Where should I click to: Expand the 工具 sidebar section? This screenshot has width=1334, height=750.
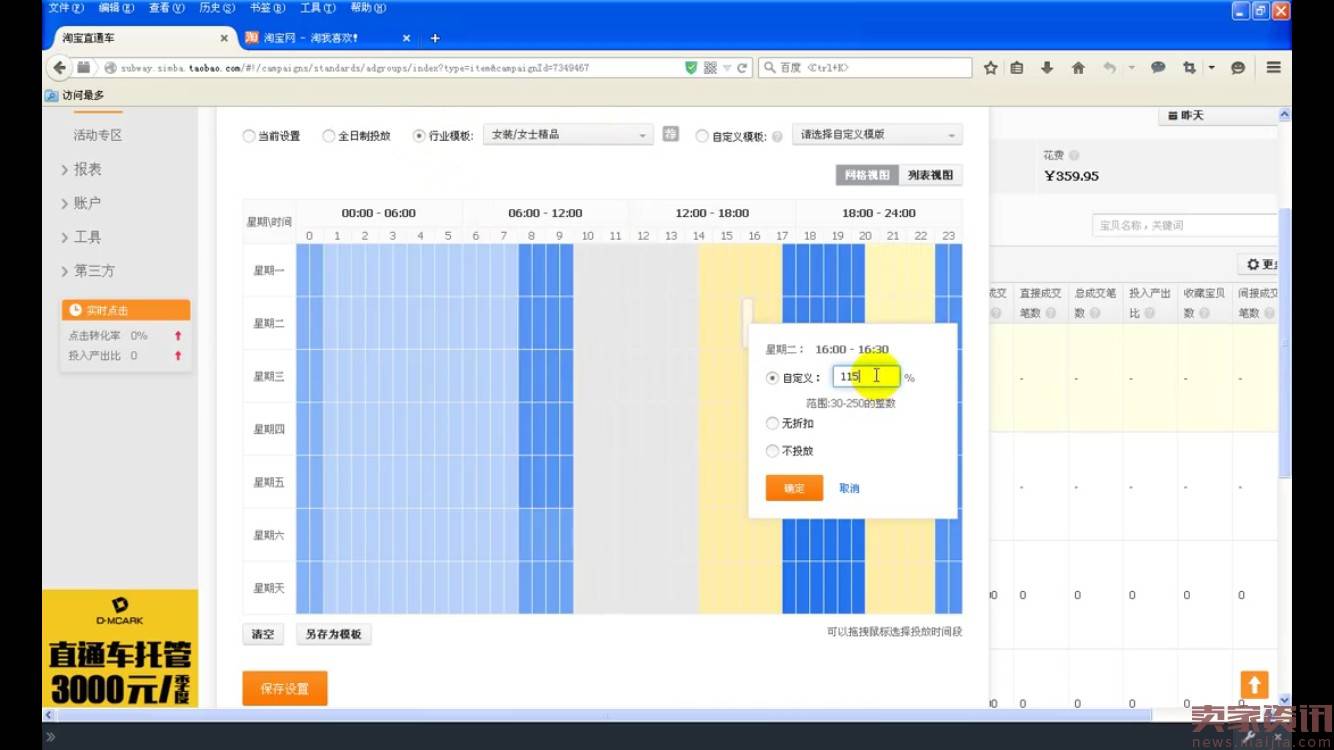point(82,237)
